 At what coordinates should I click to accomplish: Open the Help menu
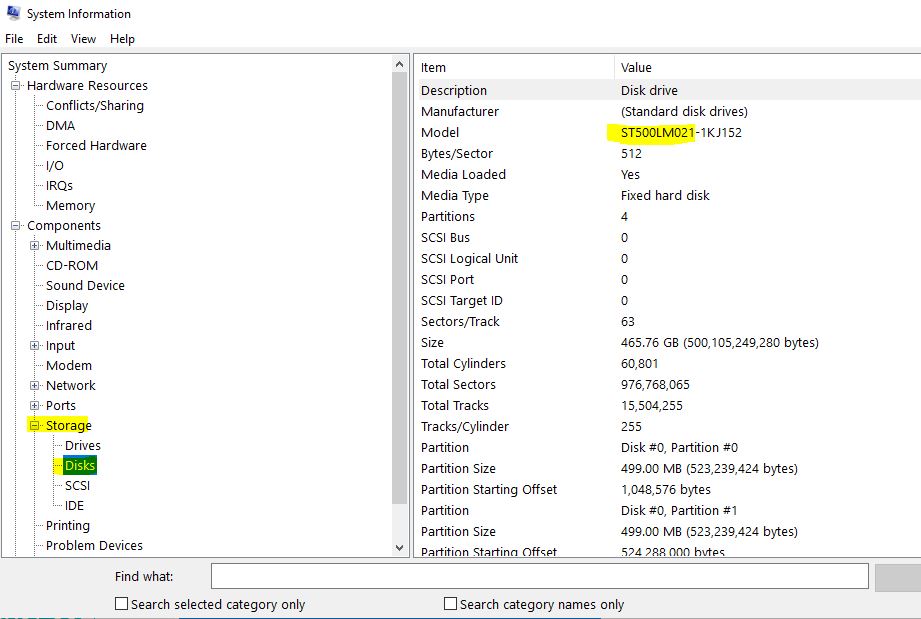click(122, 39)
